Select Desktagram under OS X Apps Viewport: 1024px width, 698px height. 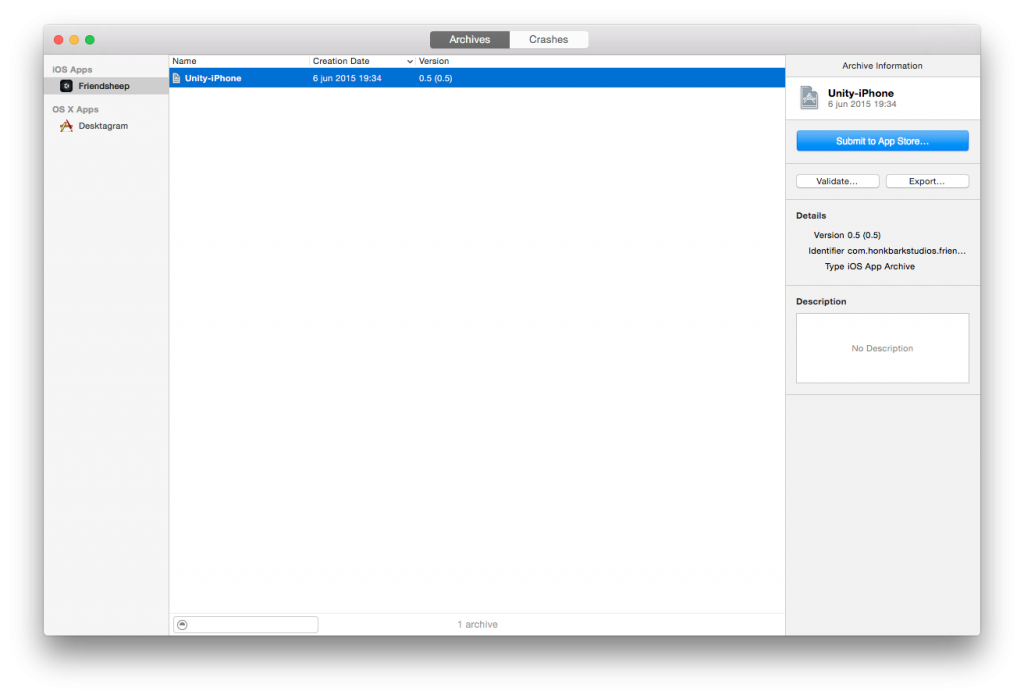(106, 125)
